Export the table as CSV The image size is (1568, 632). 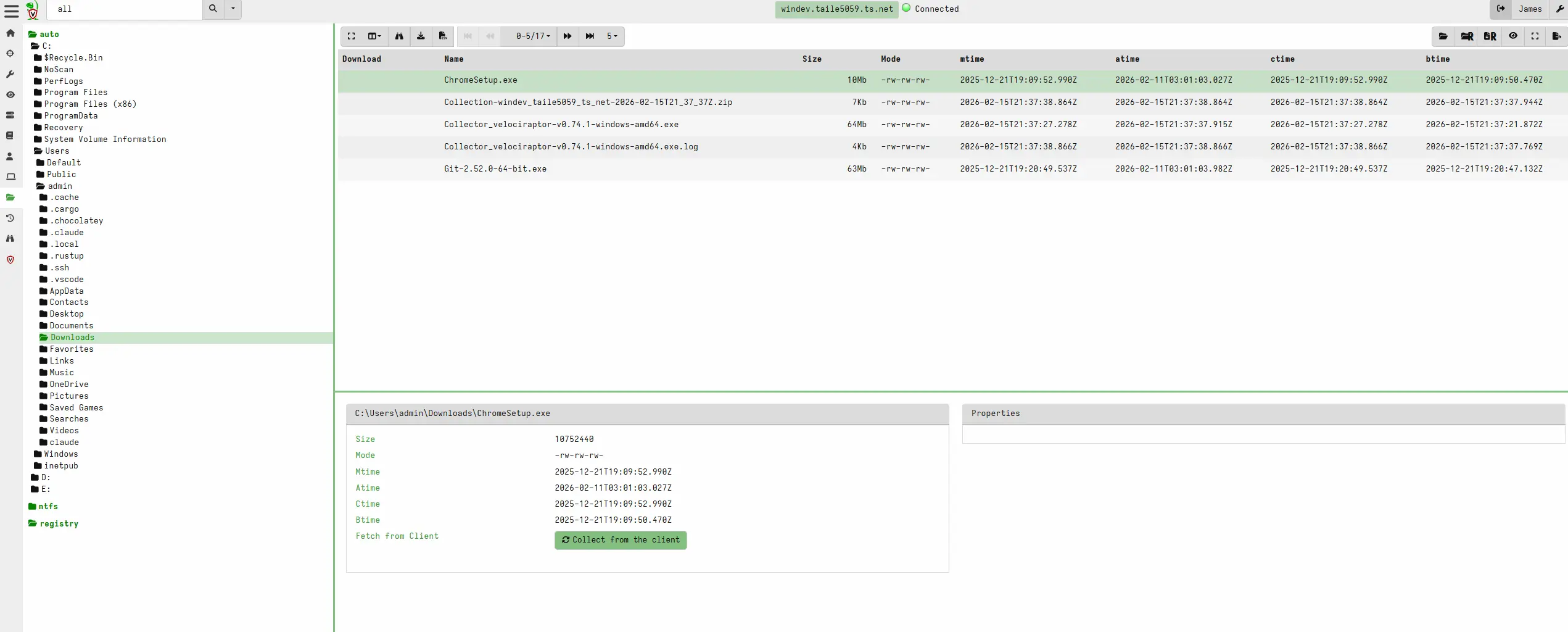point(443,36)
